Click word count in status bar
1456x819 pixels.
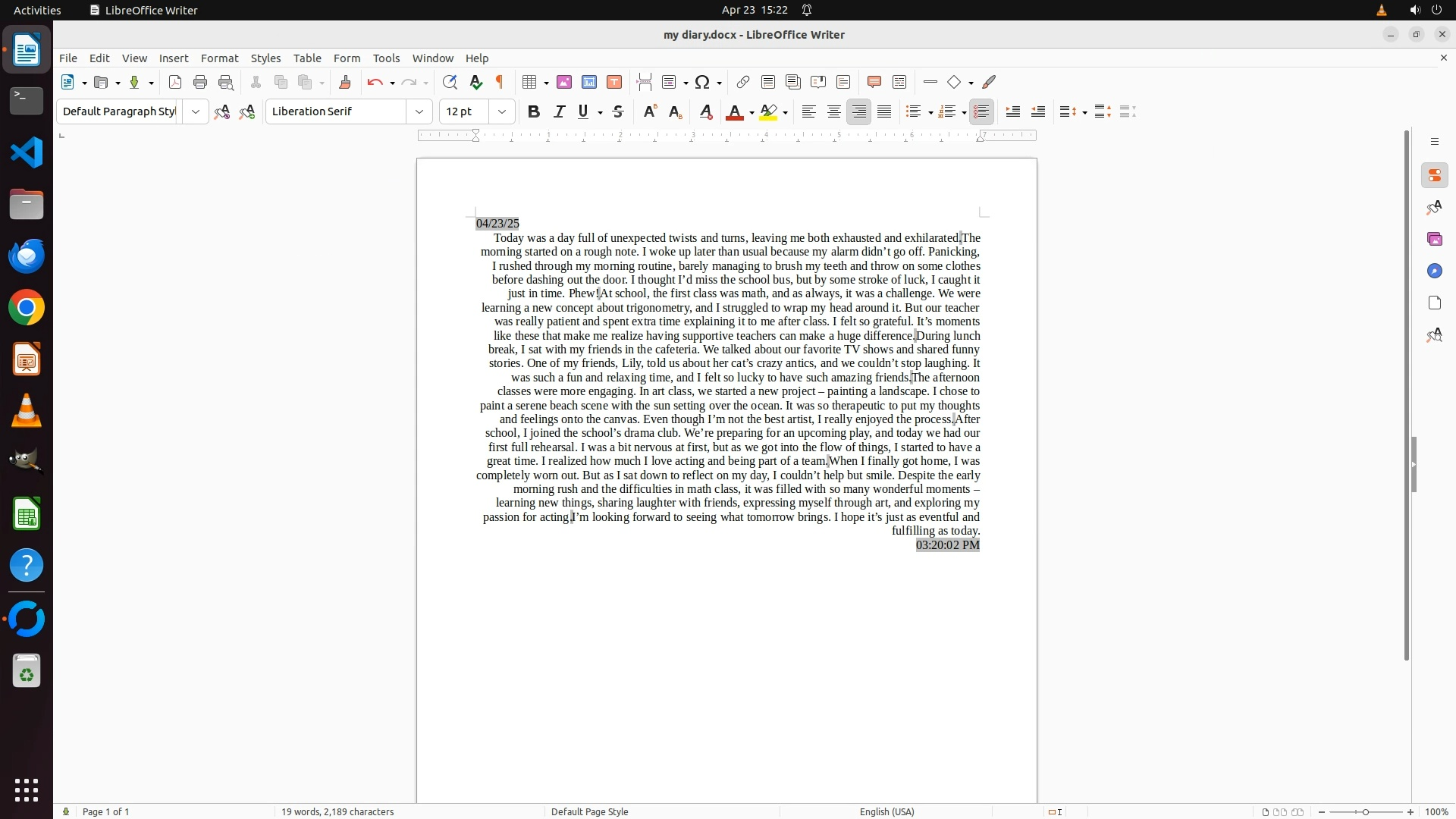[337, 811]
